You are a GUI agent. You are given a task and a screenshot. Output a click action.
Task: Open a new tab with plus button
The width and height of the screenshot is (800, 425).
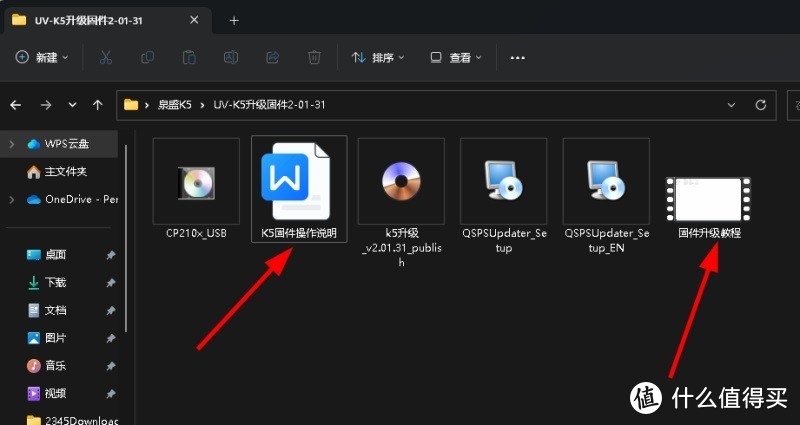click(234, 20)
